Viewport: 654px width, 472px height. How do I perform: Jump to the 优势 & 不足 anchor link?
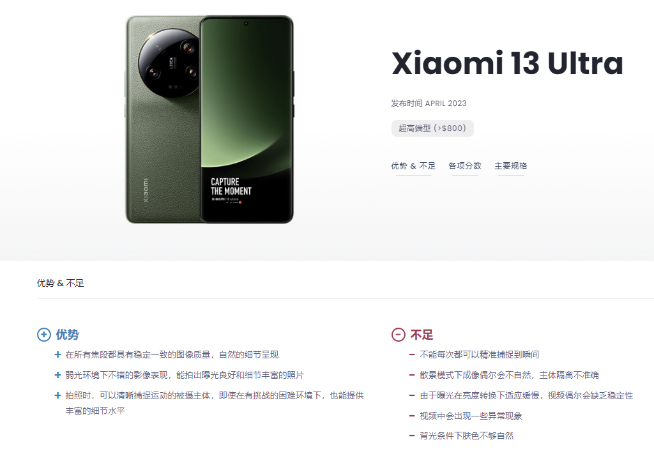click(x=413, y=166)
